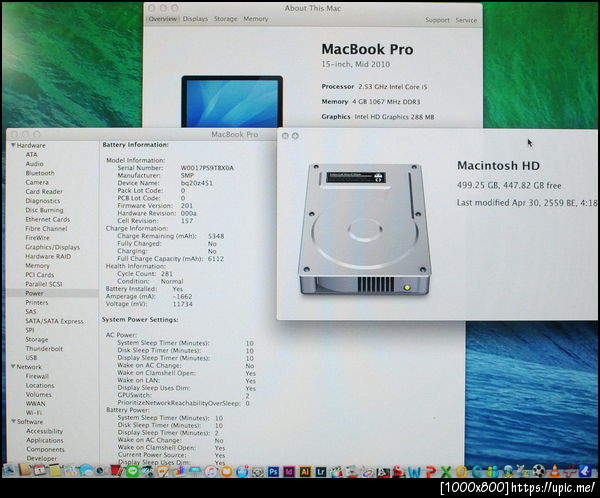Screen dimensions: 600x498
Task: Switch to the Memory tab
Action: 256,19
